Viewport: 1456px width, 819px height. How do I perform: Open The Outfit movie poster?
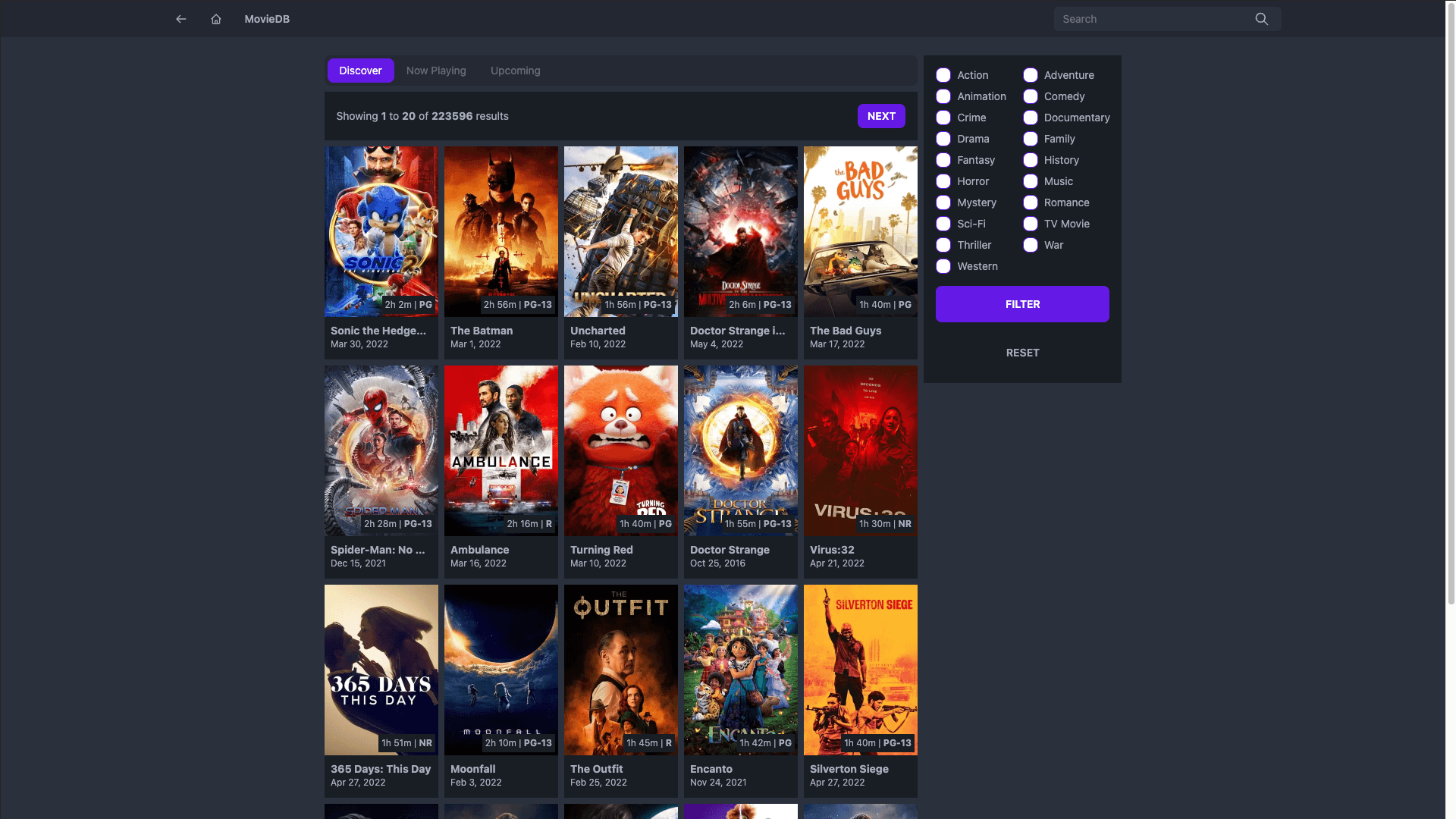click(x=621, y=670)
